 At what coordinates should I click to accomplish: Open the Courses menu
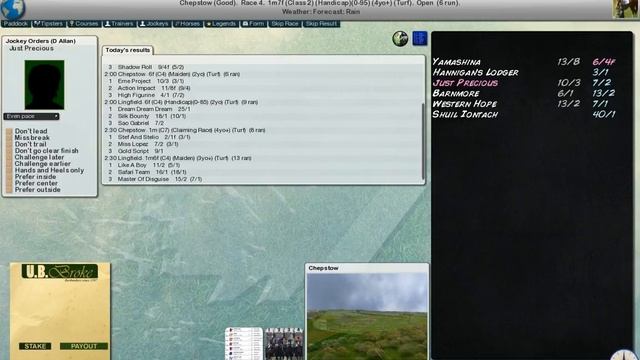(x=84, y=24)
